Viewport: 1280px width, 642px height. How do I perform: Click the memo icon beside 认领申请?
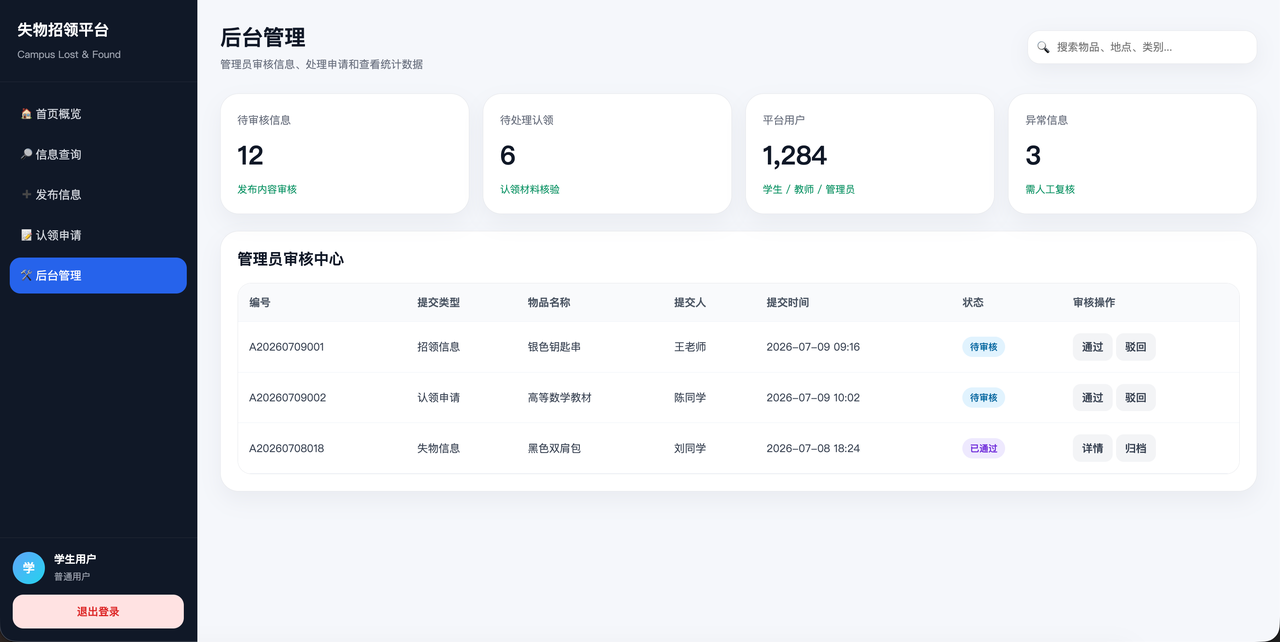26,235
